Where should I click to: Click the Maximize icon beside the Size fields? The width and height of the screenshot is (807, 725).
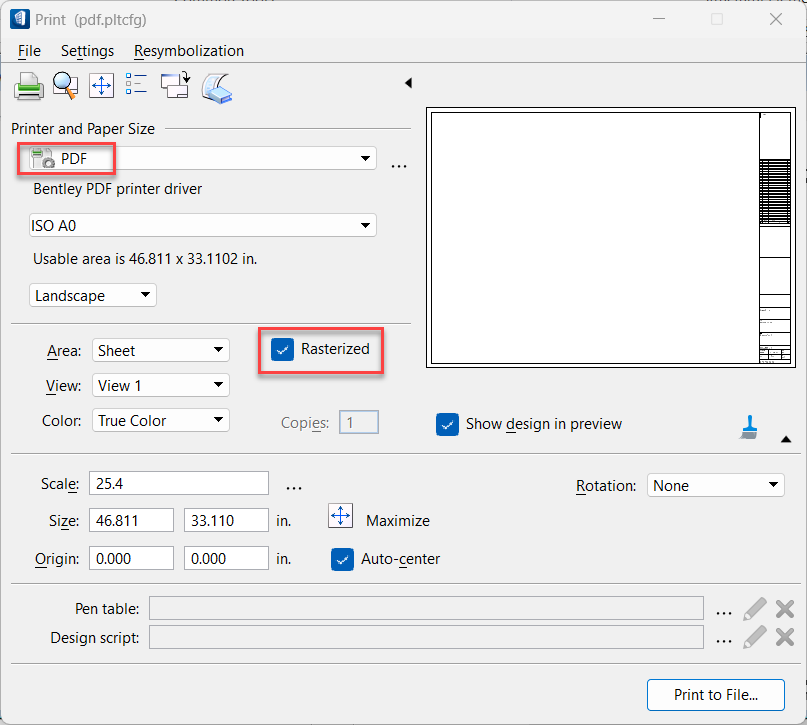tap(341, 517)
